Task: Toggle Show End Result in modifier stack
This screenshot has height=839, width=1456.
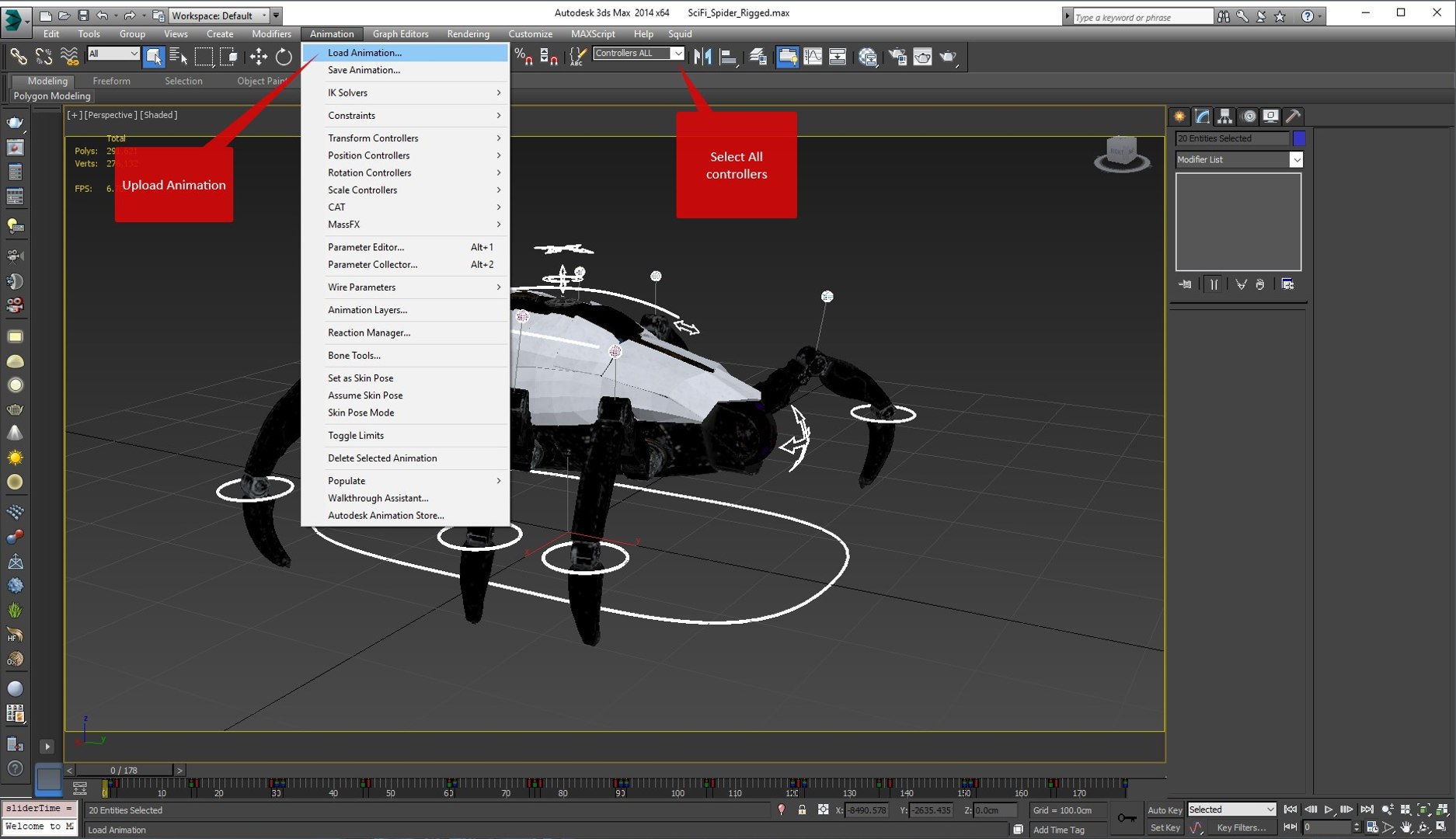Action: pyautogui.click(x=1214, y=284)
